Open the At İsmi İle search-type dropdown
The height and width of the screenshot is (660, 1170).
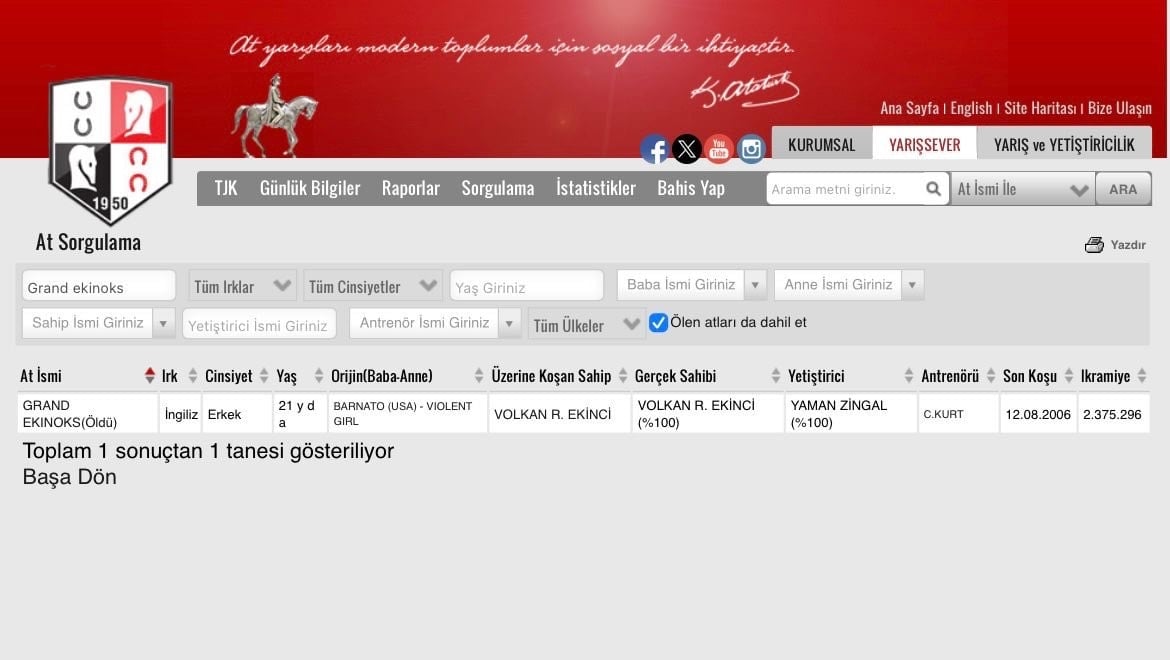(x=1022, y=189)
